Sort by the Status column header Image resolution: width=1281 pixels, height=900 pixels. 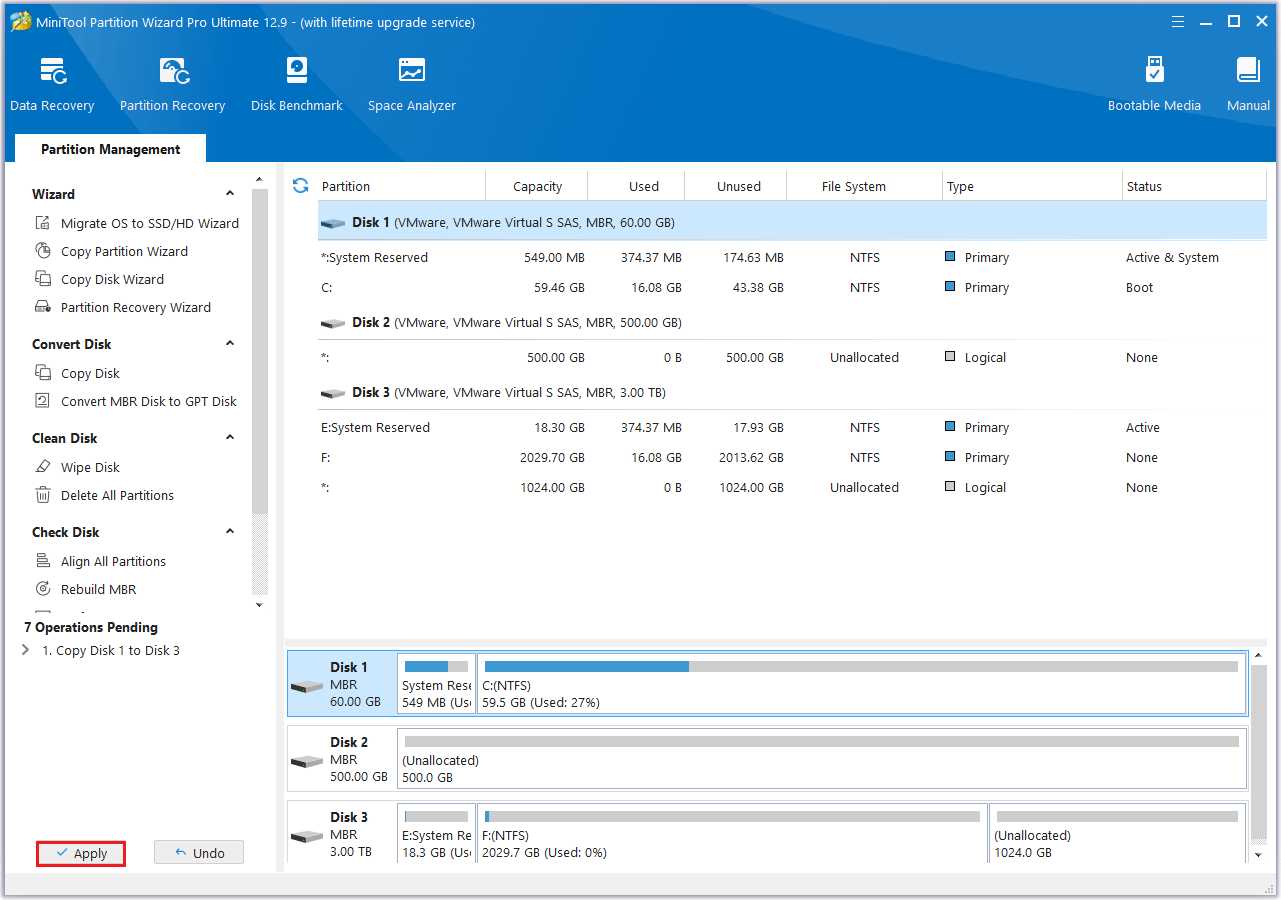(1195, 186)
